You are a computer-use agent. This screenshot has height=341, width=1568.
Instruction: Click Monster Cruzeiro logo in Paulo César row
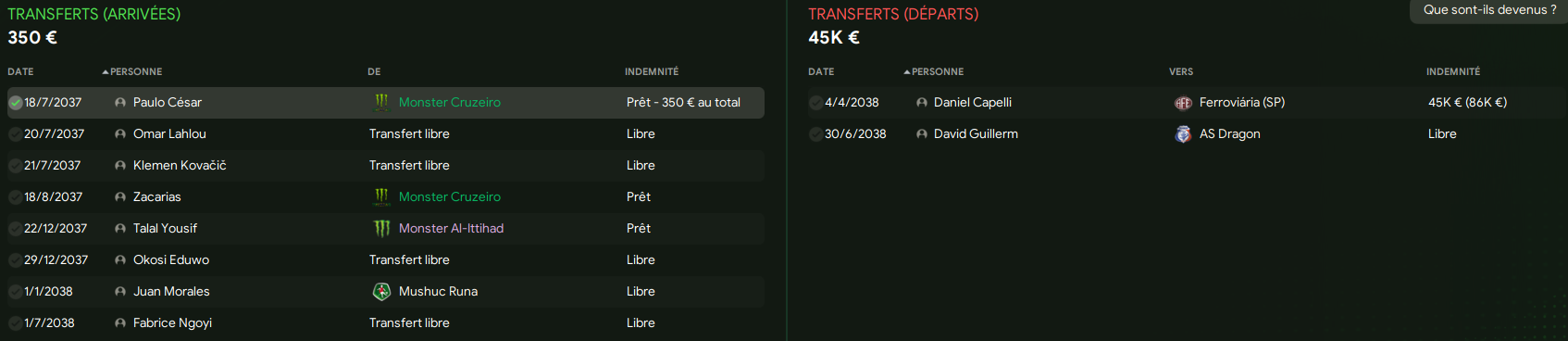pos(381,102)
